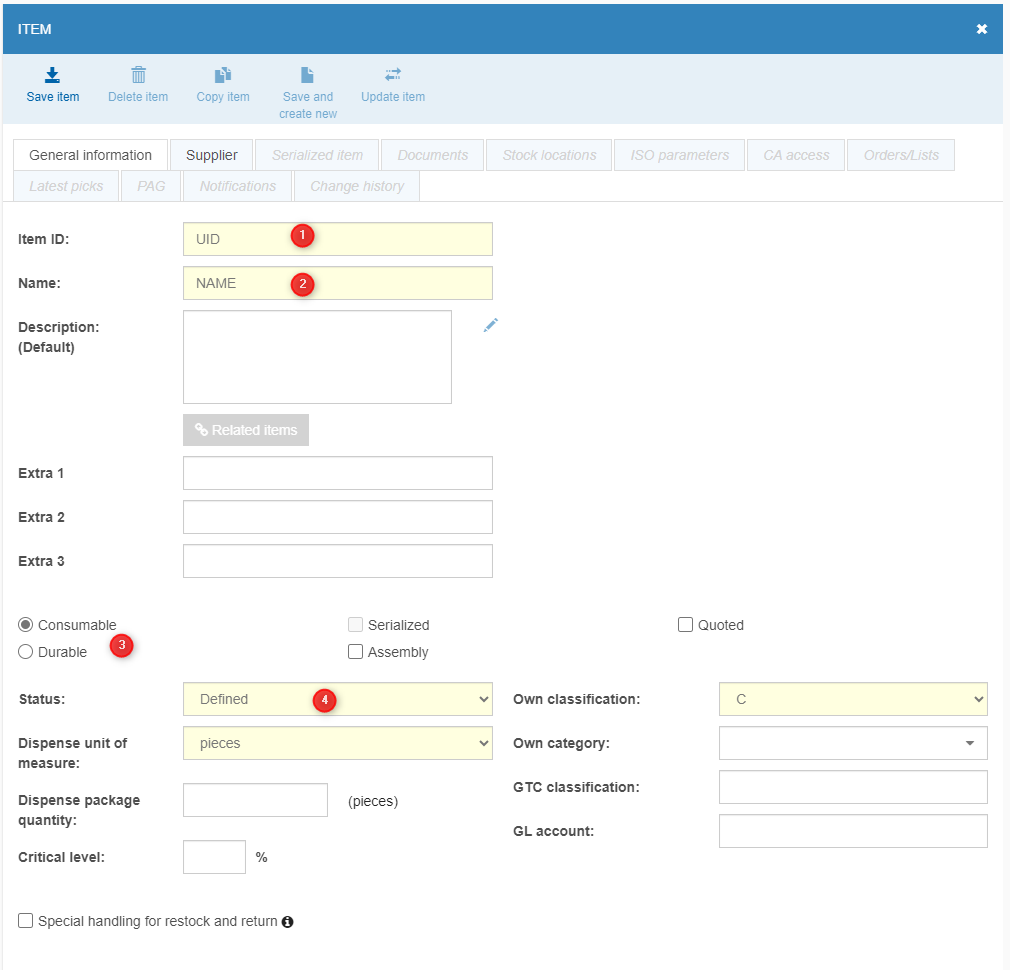
Task: Open the Stock locations tab
Action: (x=549, y=155)
